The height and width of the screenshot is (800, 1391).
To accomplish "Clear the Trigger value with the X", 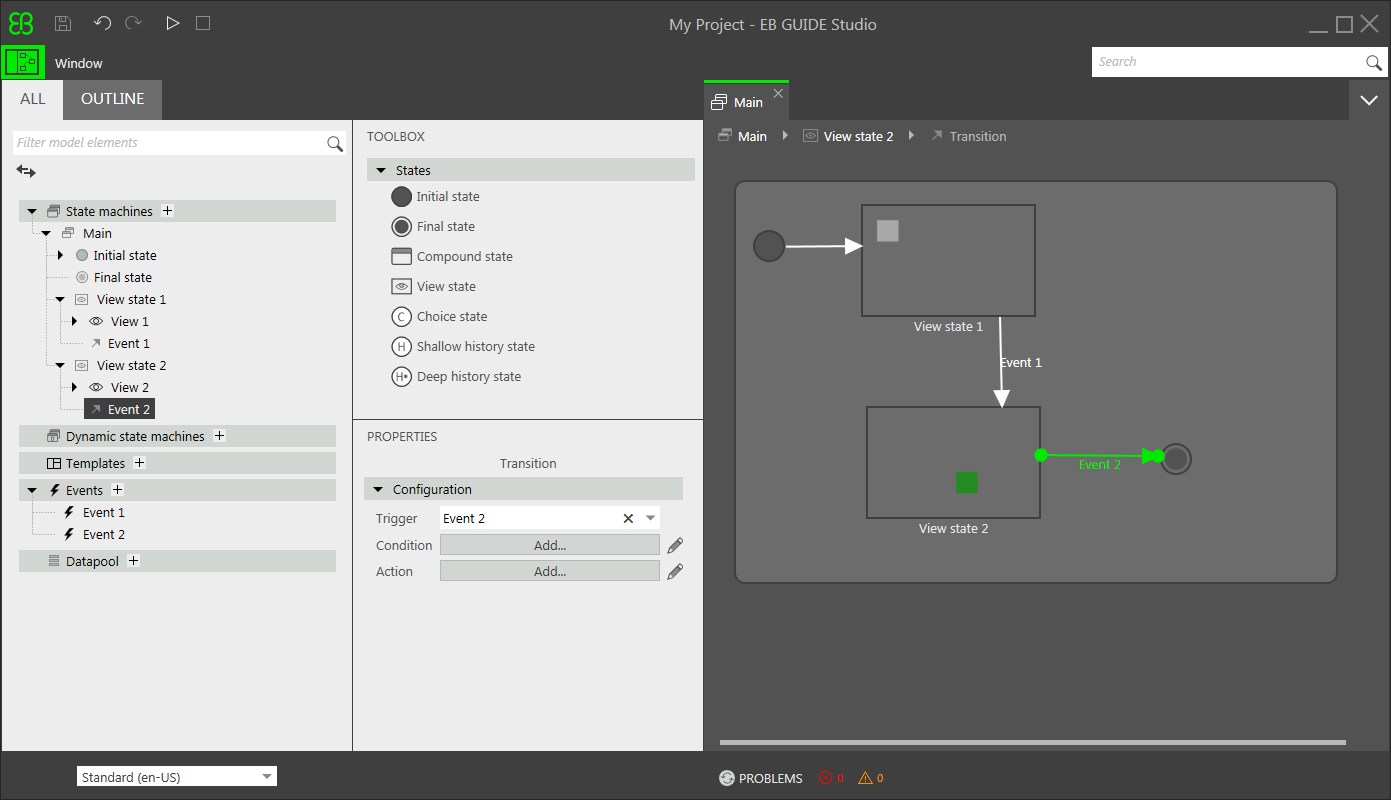I will point(628,518).
